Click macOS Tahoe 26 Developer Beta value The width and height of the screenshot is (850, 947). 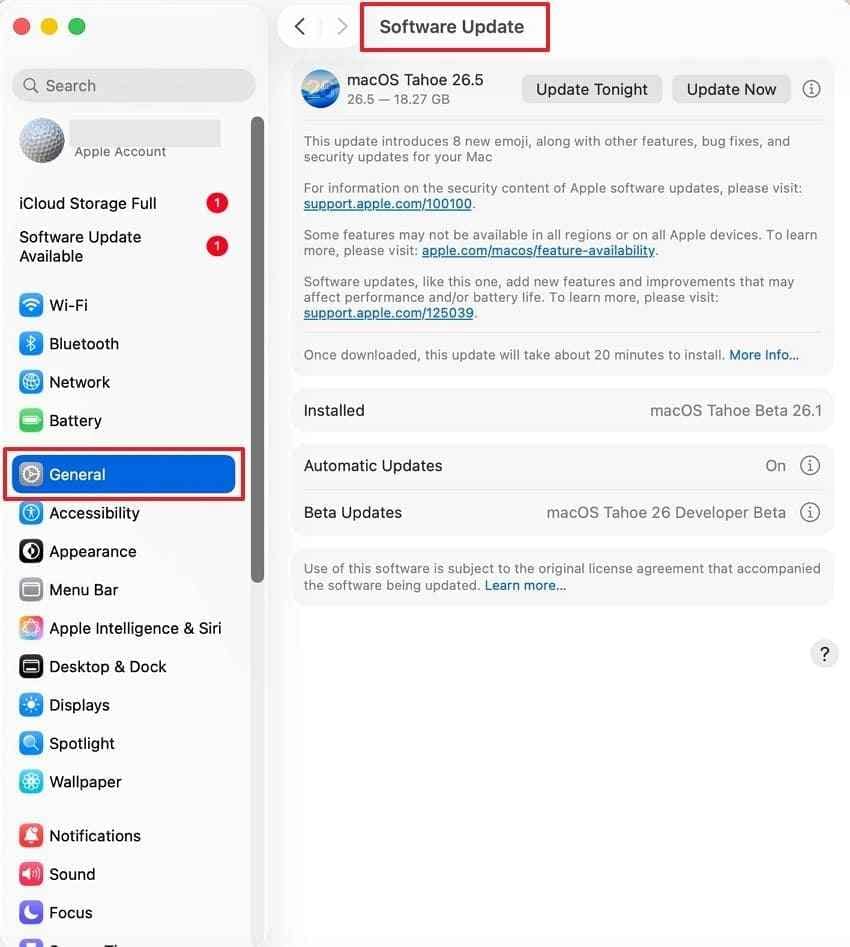(x=666, y=512)
